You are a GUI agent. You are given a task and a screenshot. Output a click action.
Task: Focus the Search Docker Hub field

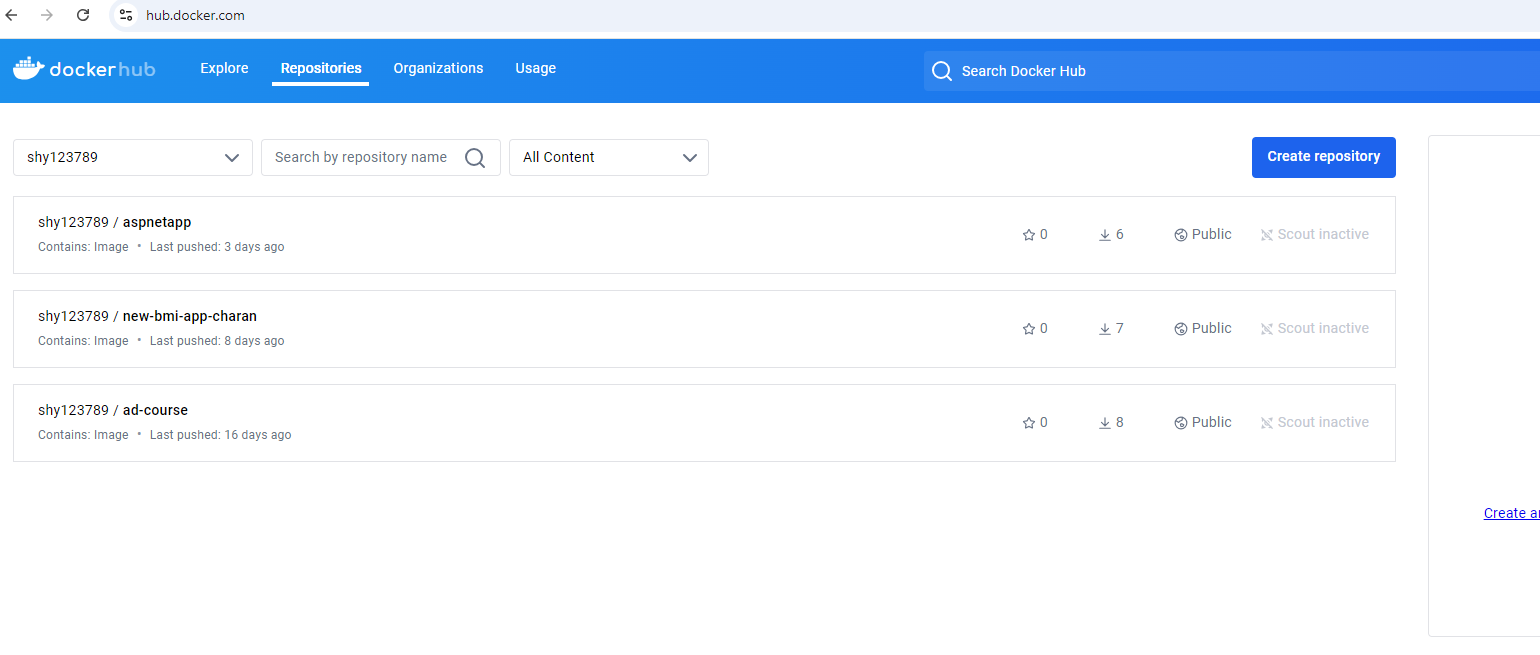[1232, 71]
